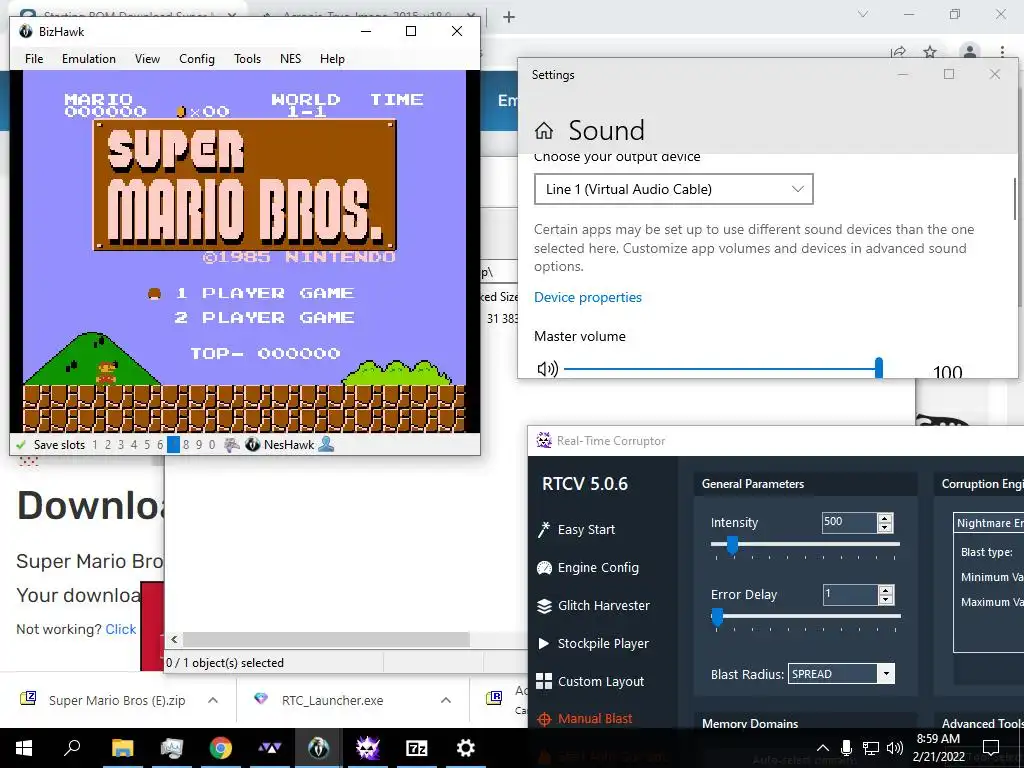Click the green checkmark icon in BizHawk status bar
The image size is (1024, 768).
pos(21,445)
